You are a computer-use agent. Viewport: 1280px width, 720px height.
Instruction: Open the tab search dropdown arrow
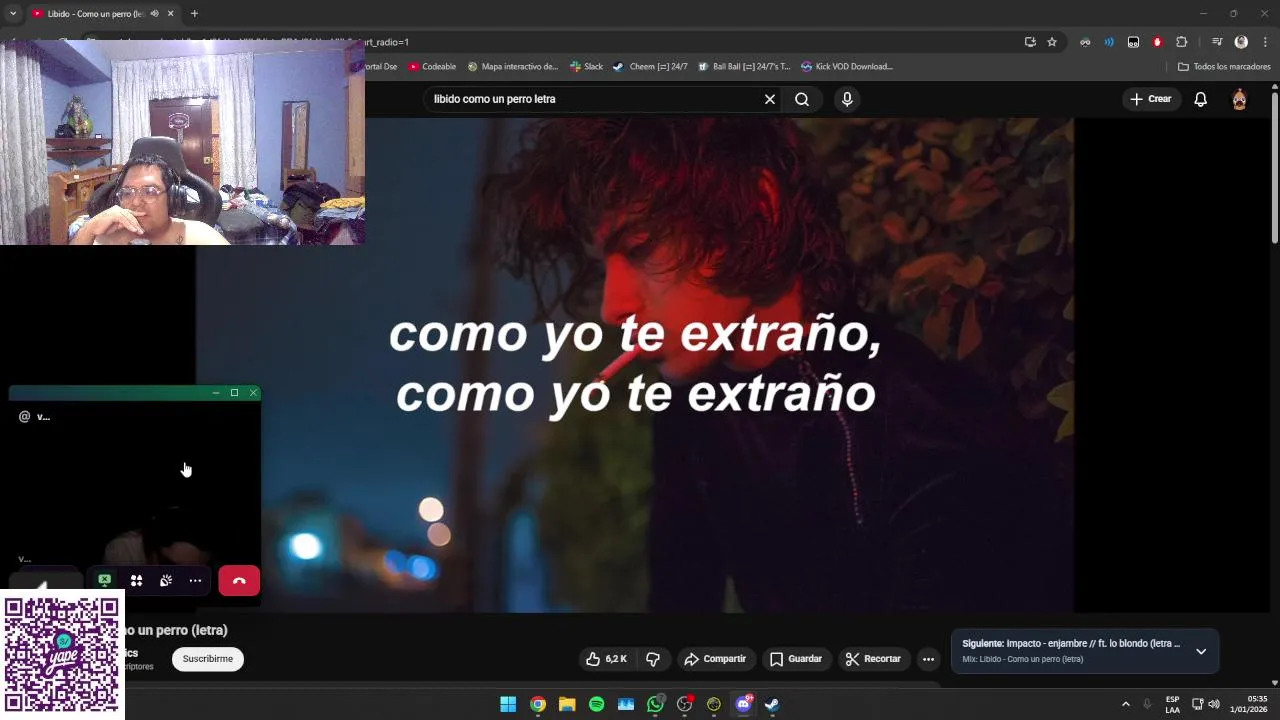click(12, 14)
